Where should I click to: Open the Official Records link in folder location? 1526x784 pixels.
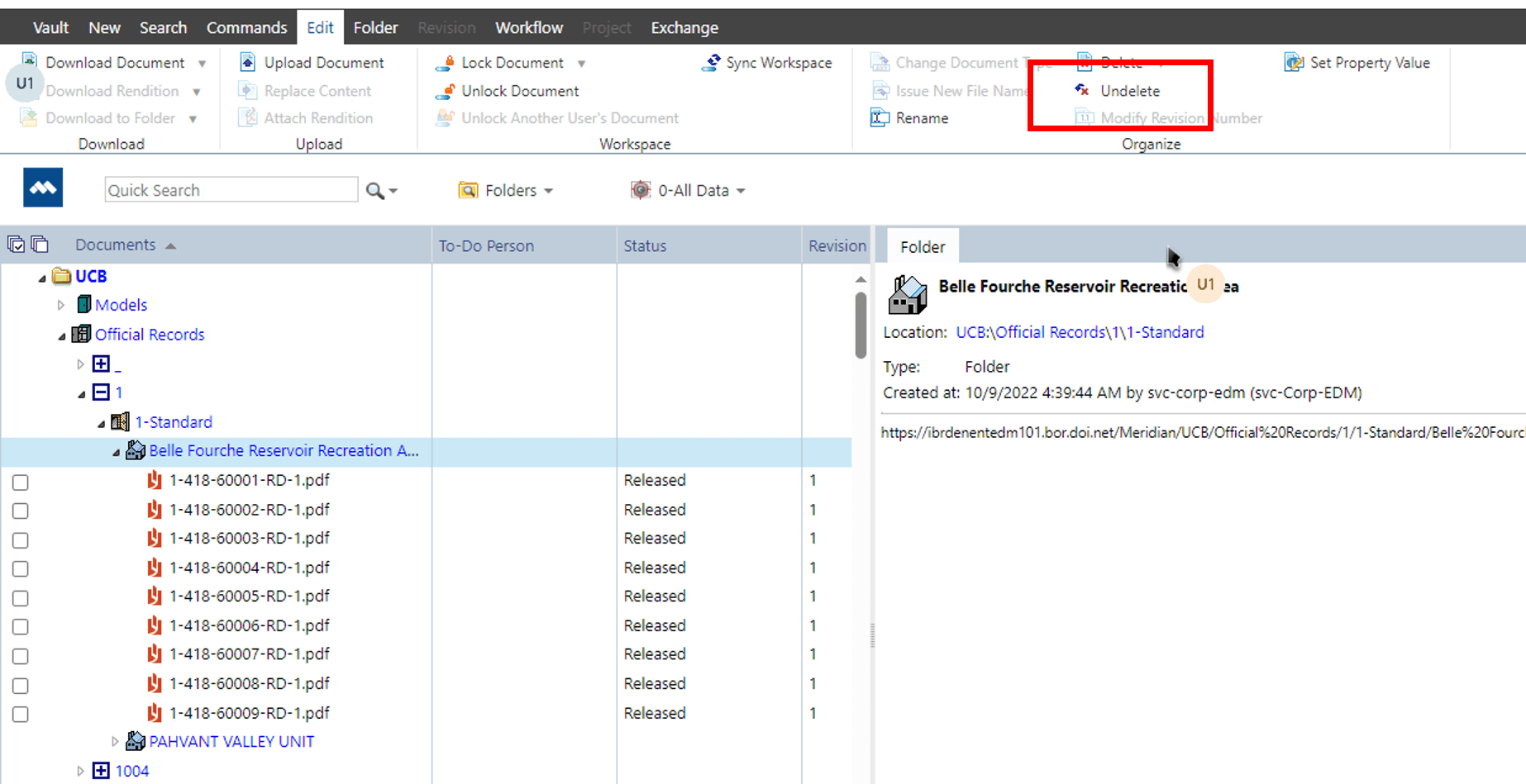[x=1050, y=332]
